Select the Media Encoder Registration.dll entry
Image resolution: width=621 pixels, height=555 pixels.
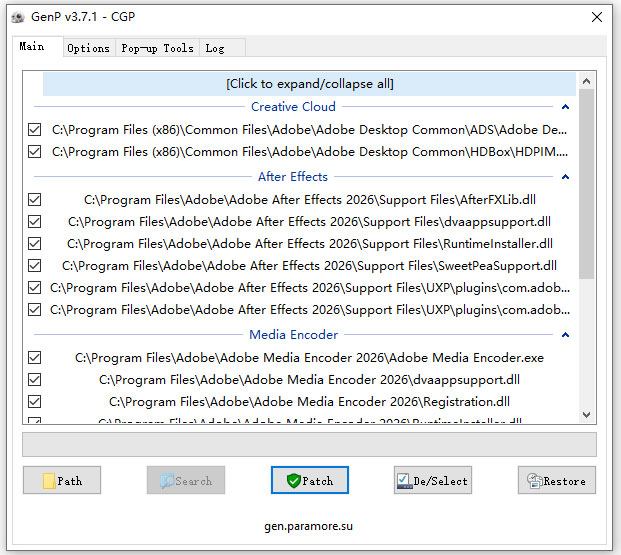(x=309, y=402)
